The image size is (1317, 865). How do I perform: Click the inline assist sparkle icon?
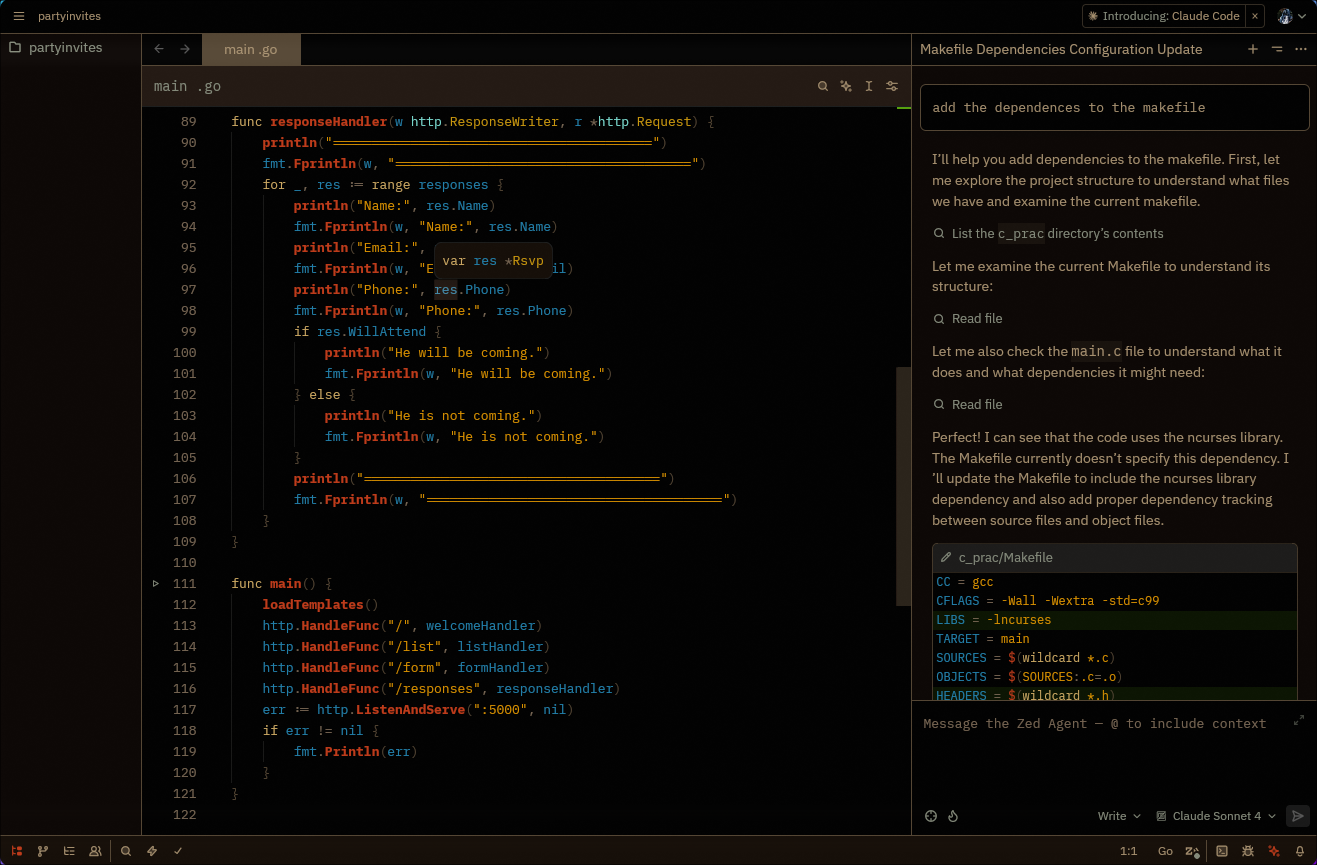846,86
